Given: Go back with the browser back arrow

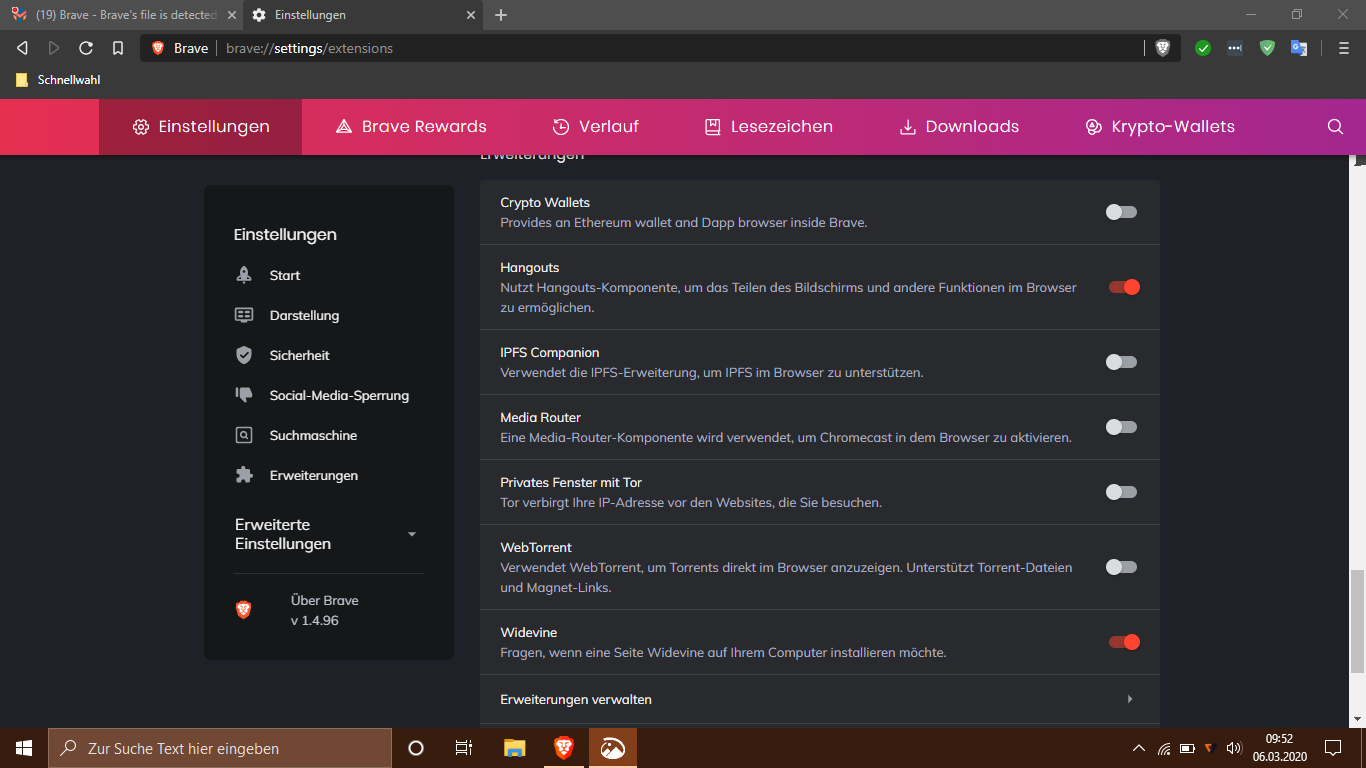Looking at the screenshot, I should 22,48.
